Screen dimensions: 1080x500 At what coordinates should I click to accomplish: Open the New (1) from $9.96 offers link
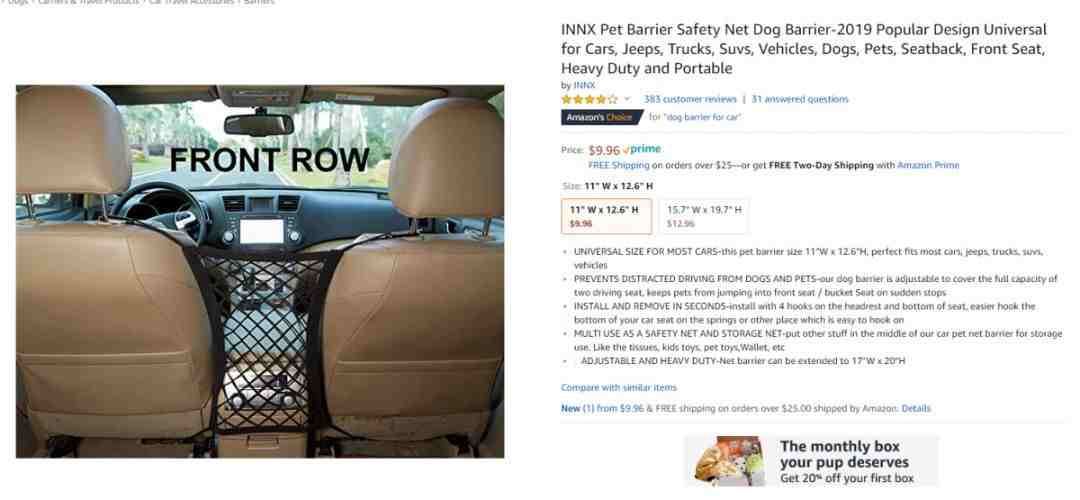tap(602, 408)
